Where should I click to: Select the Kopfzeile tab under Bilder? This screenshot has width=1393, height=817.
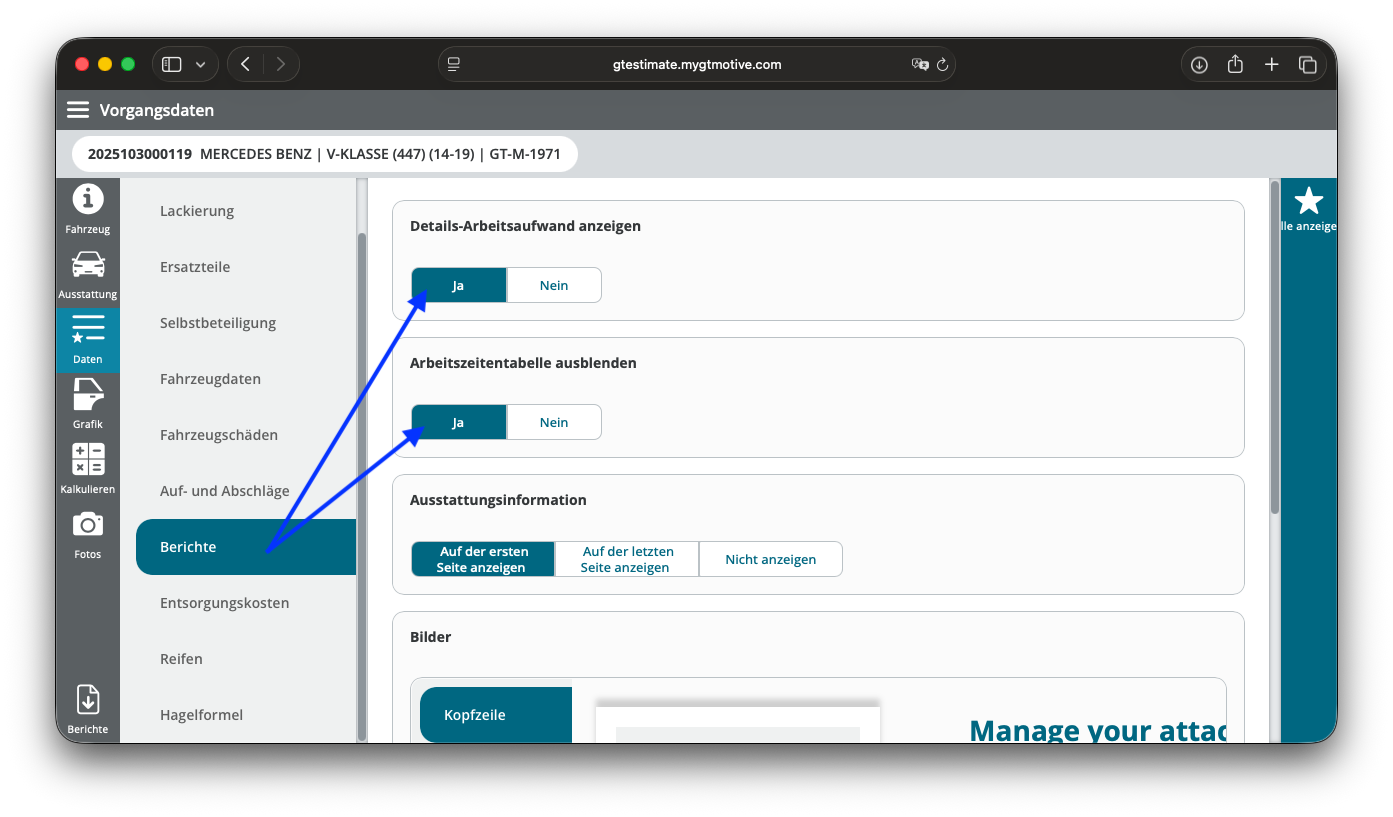(x=496, y=715)
